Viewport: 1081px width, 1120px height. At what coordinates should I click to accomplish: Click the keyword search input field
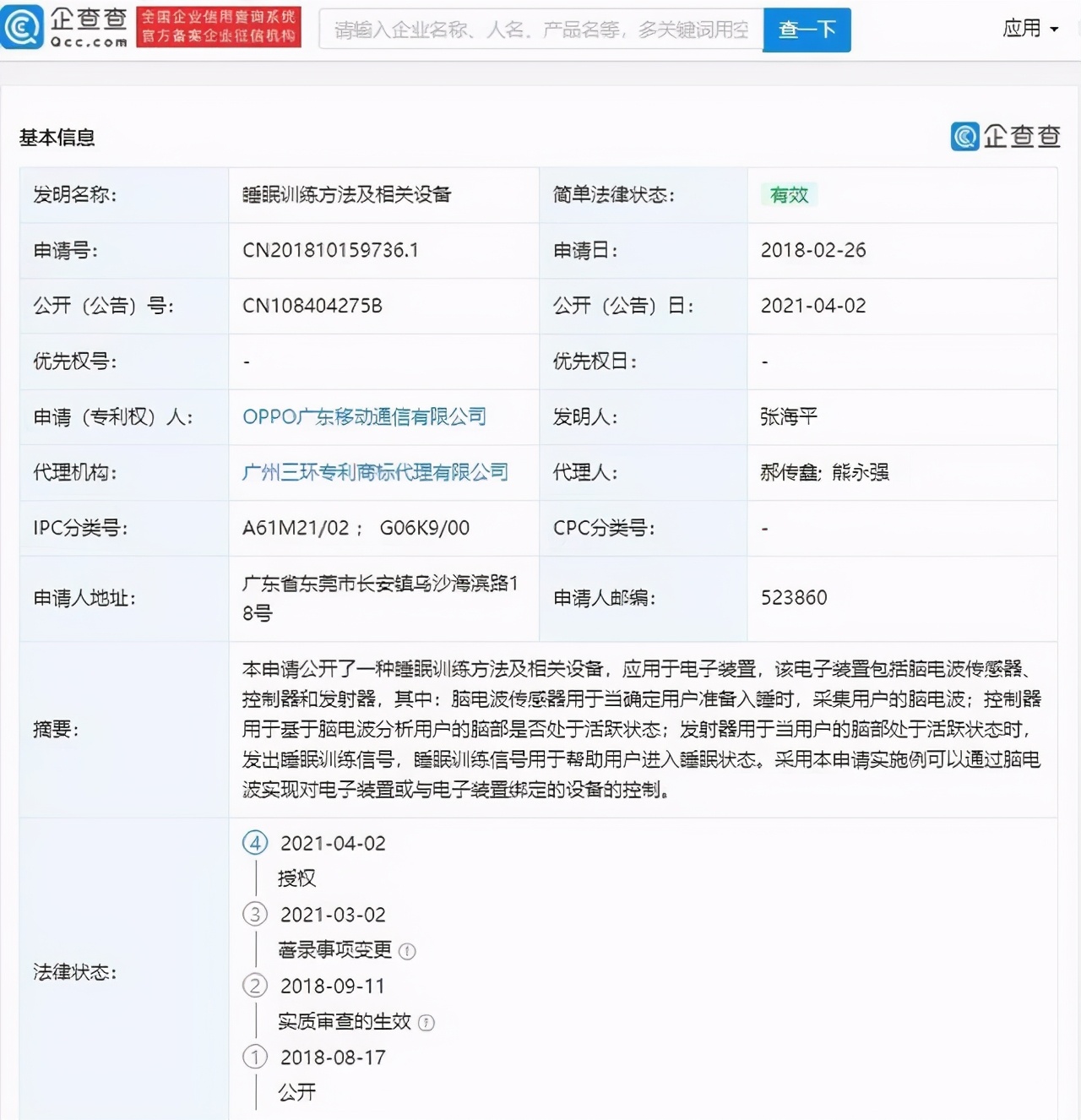click(540, 29)
